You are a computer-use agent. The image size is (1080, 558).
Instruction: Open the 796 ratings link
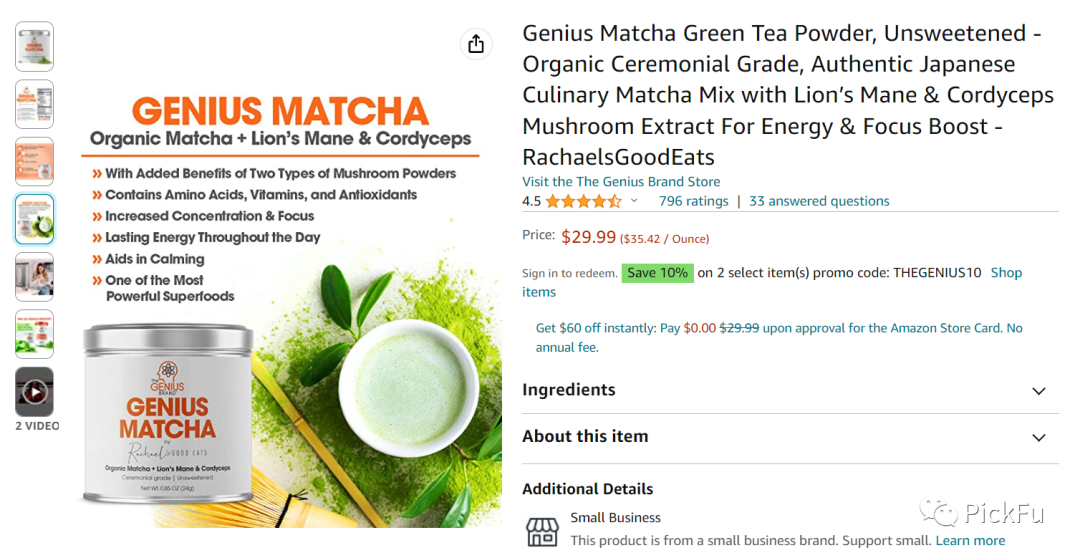click(x=693, y=201)
